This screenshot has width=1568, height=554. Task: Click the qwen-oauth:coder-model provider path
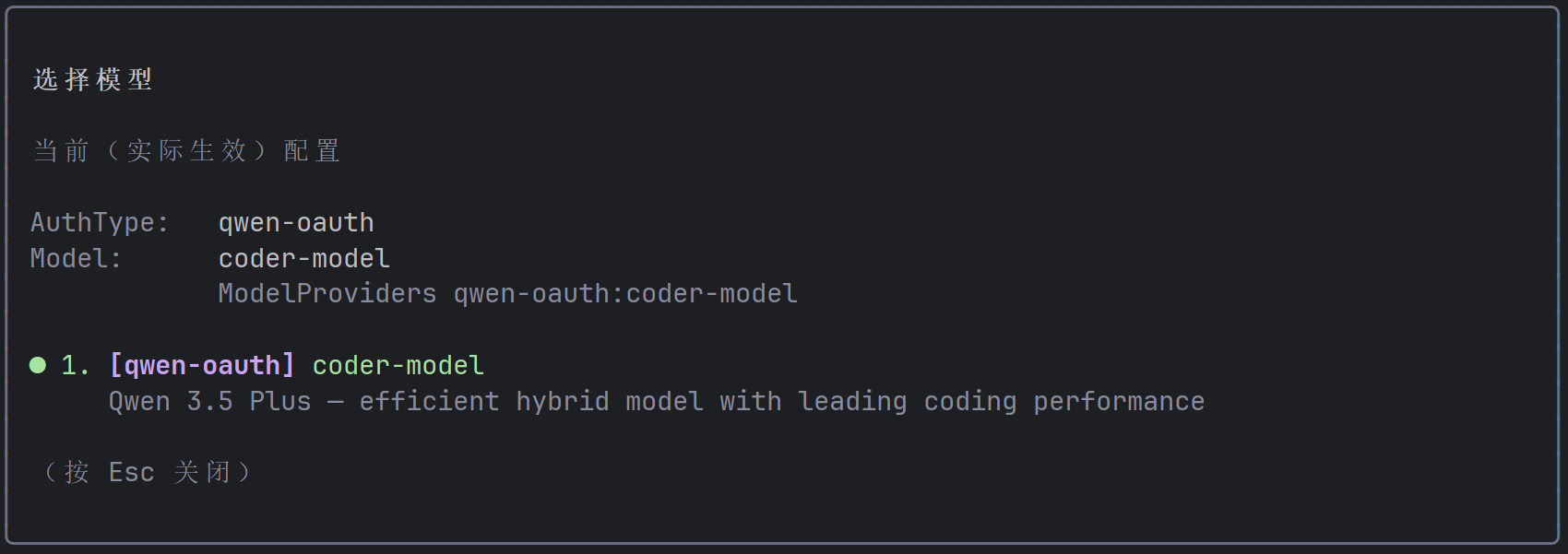pyautogui.click(x=625, y=293)
